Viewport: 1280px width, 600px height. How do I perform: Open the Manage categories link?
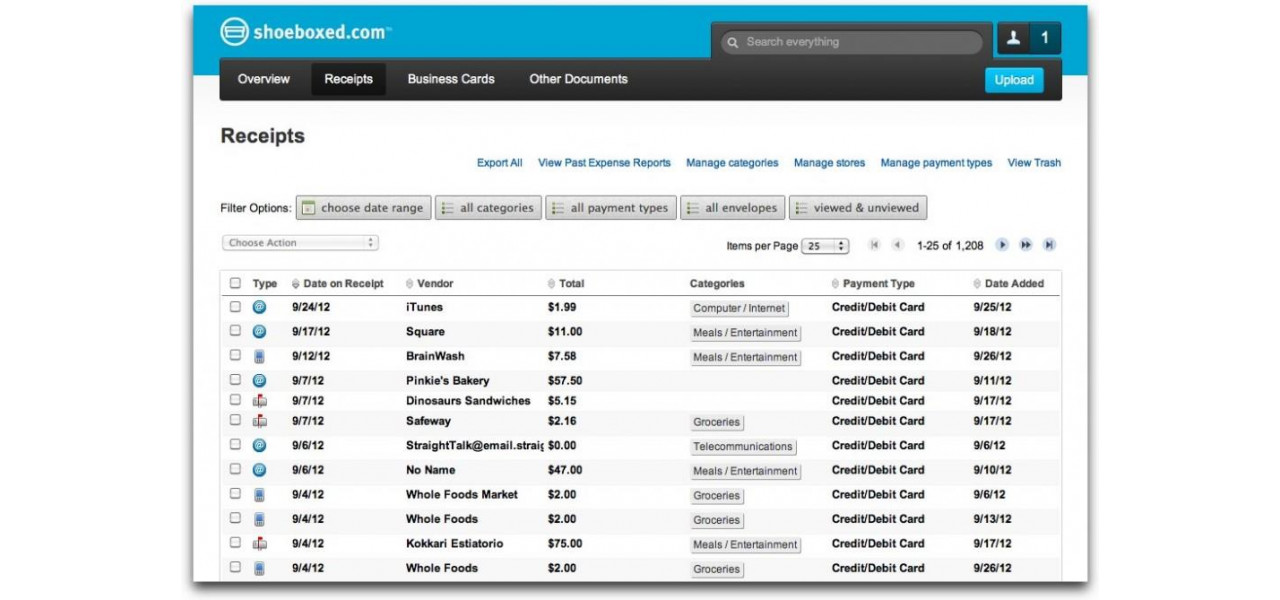click(x=732, y=163)
